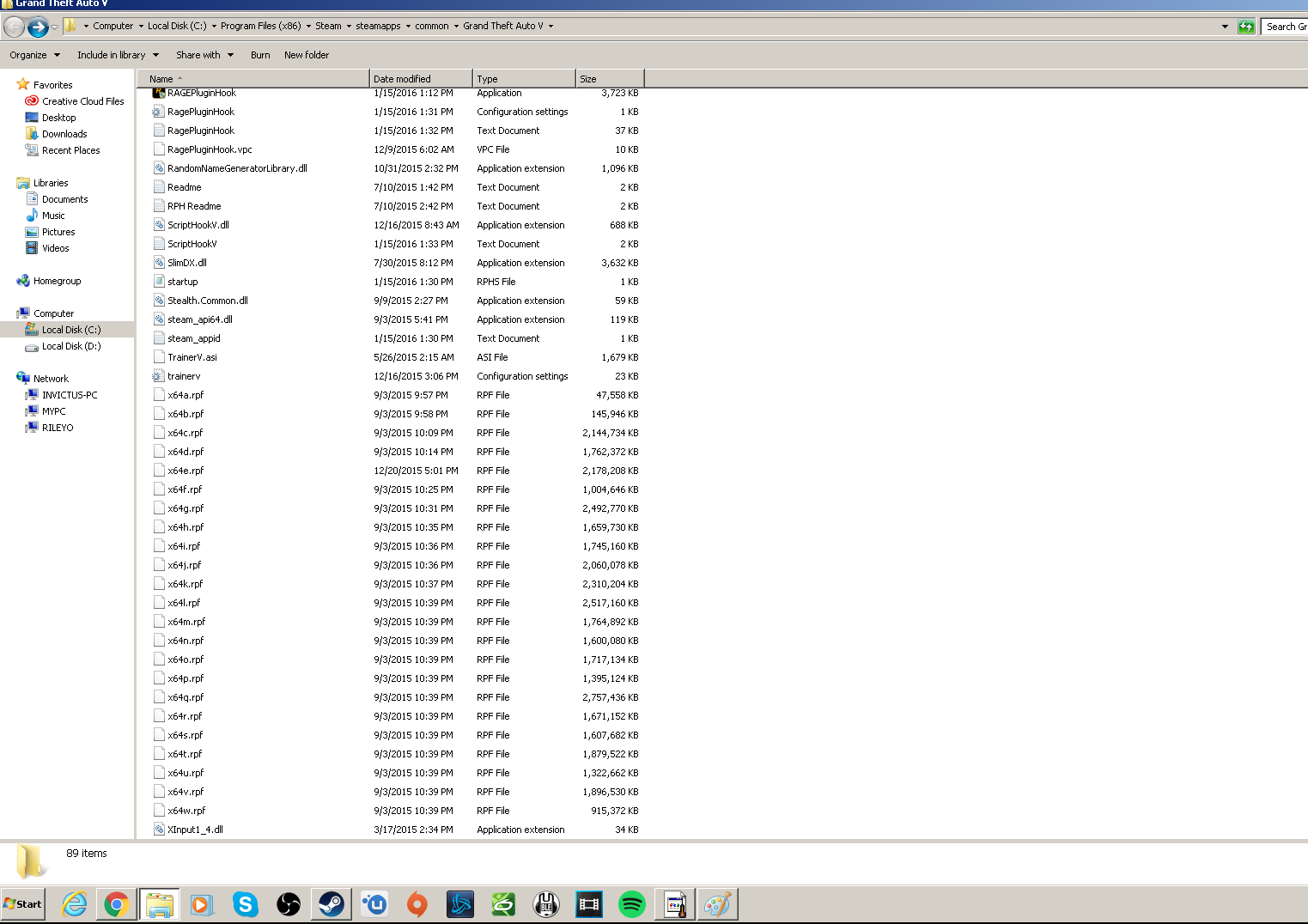The image size is (1308, 924).
Task: Click the Start button
Action: 23,904
